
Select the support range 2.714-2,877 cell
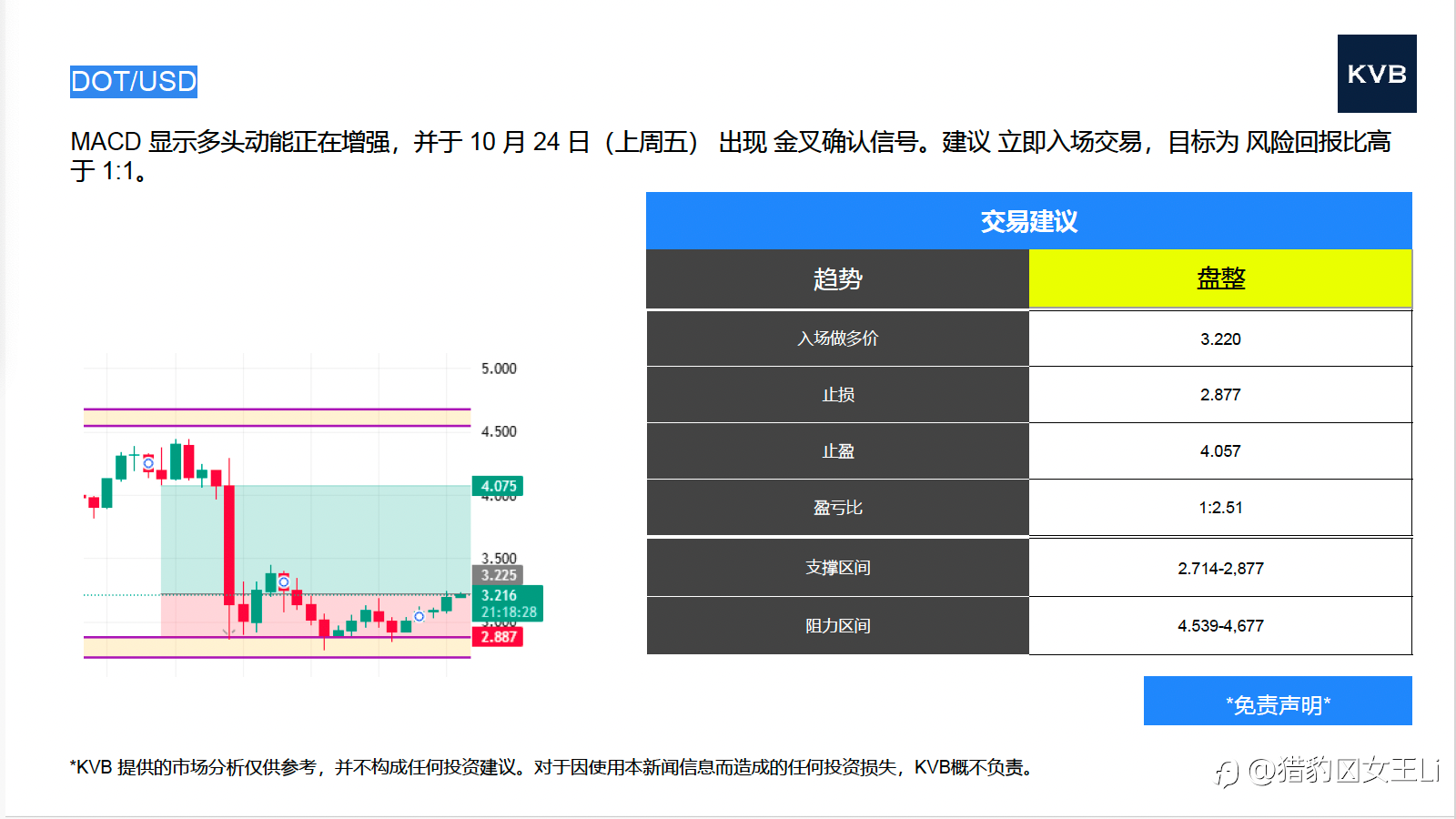tap(1220, 569)
